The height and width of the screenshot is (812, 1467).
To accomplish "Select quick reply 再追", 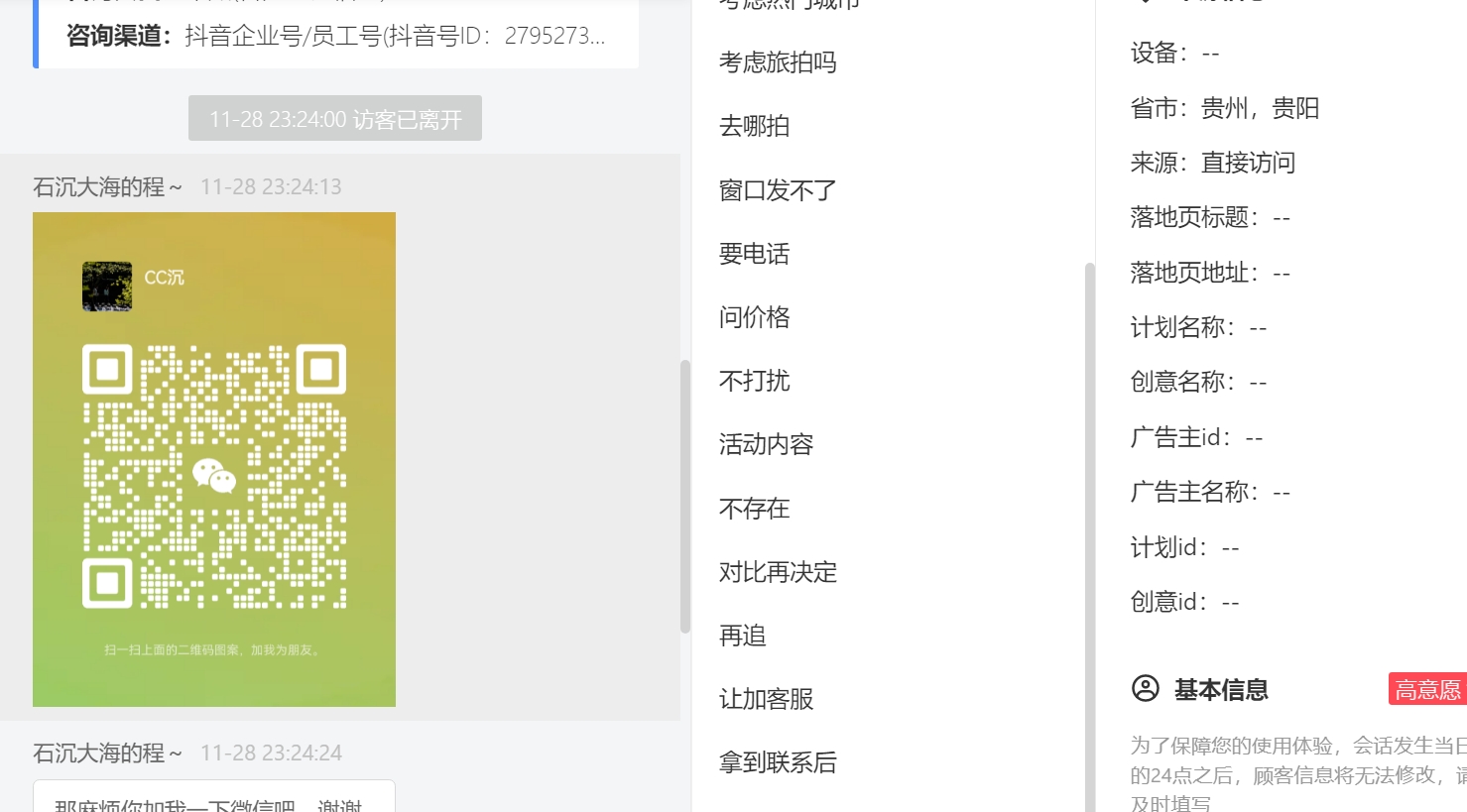I will point(742,636).
